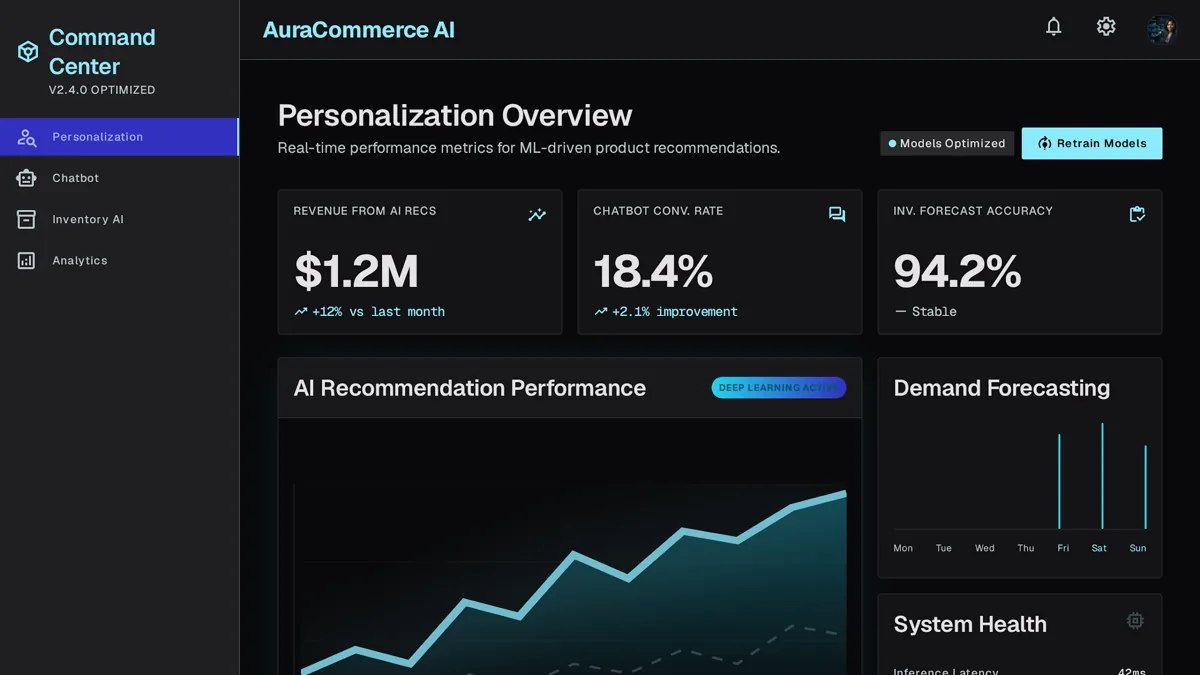Screen dimensions: 1200x675
Task: Click the Sun label on forecasting chart
Action: click(x=1138, y=548)
